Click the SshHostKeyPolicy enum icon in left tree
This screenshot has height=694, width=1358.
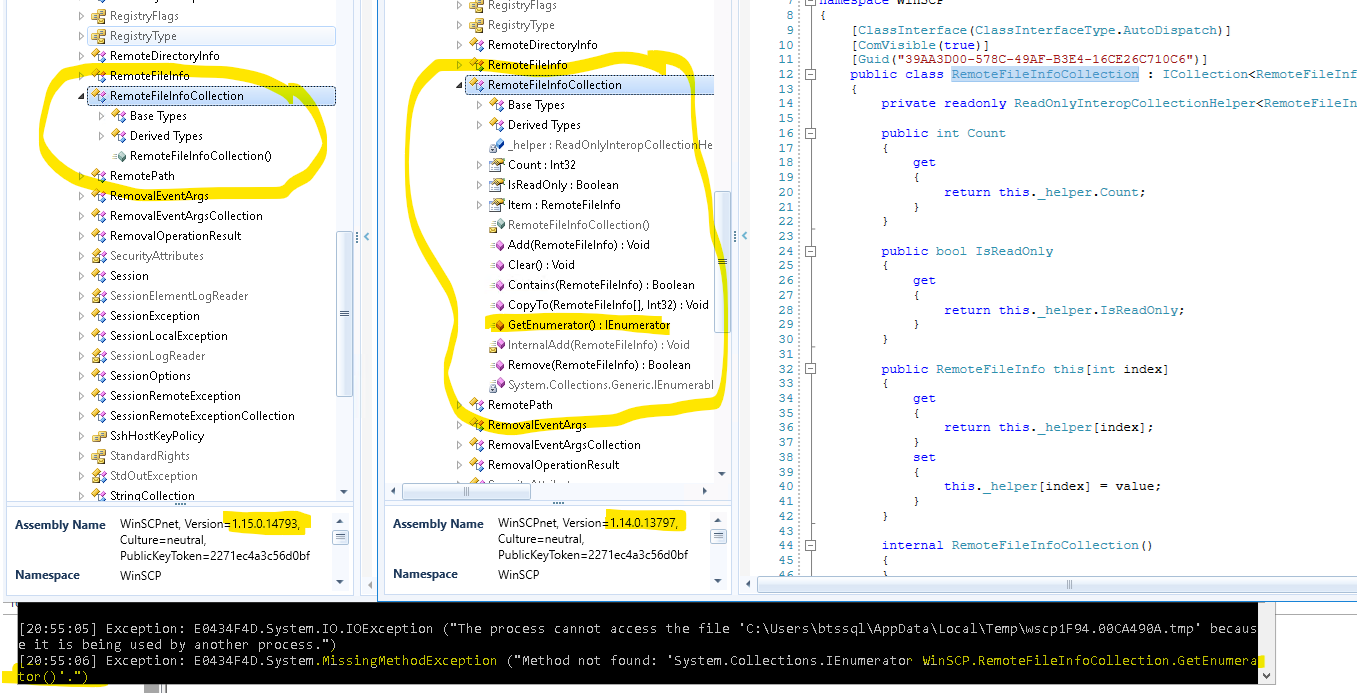click(x=99, y=436)
